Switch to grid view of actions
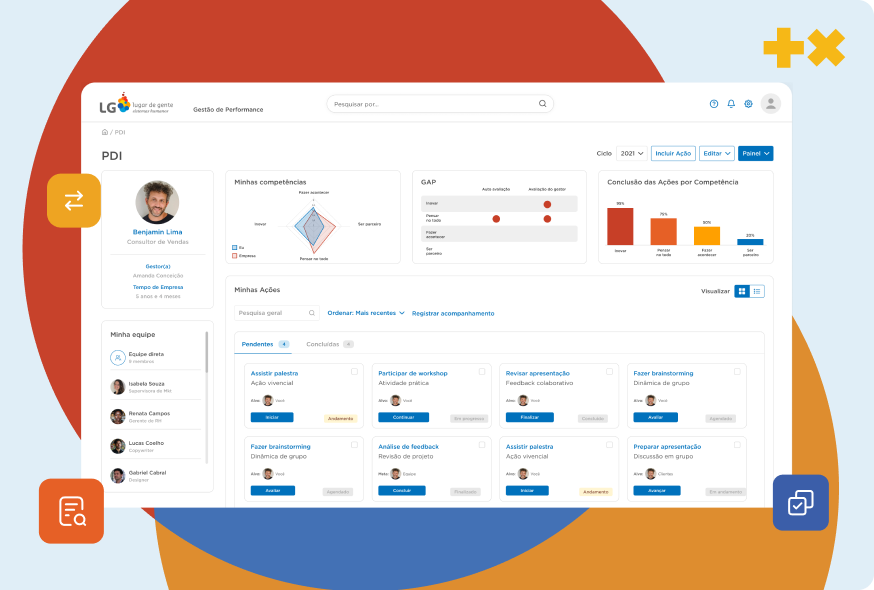The width and height of the screenshot is (874, 590). [x=742, y=291]
